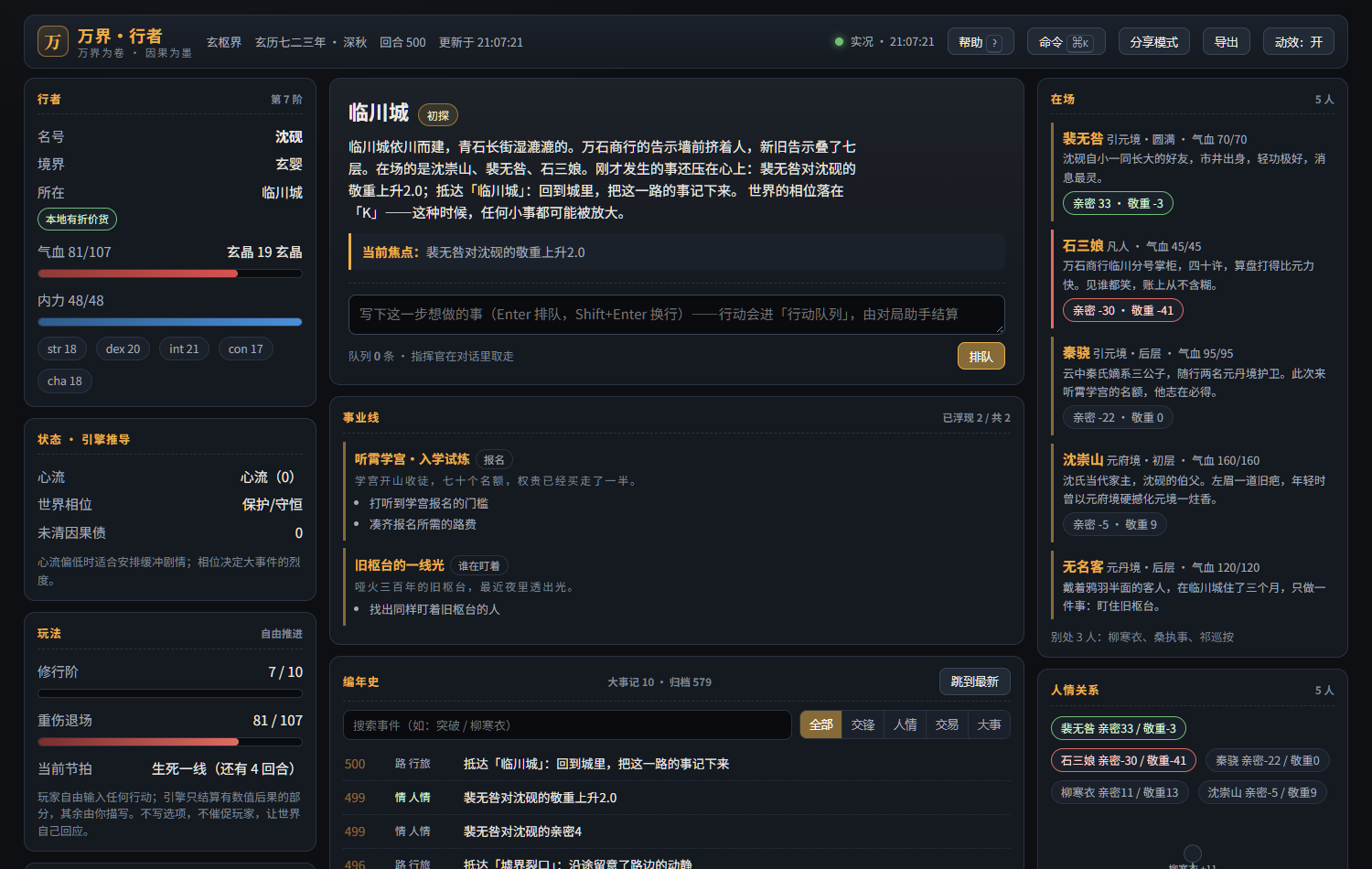Open the 听霄学宫·入学试炼 storyline
This screenshot has height=869, width=1372.
[413, 459]
